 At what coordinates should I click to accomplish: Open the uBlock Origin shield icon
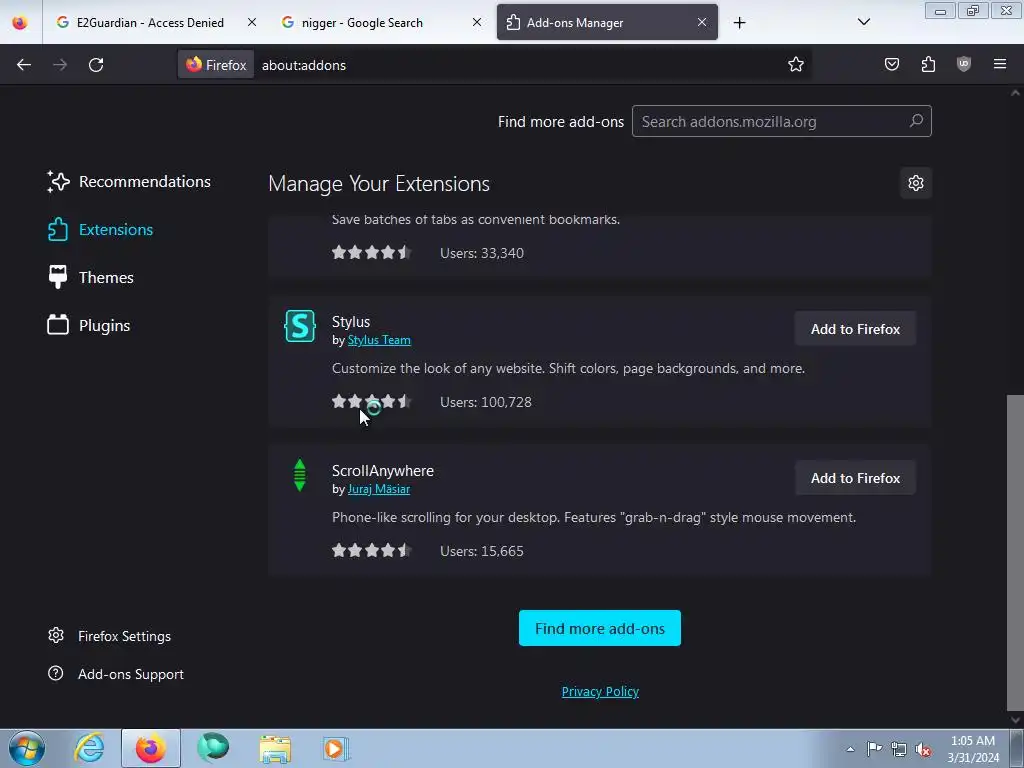964,65
